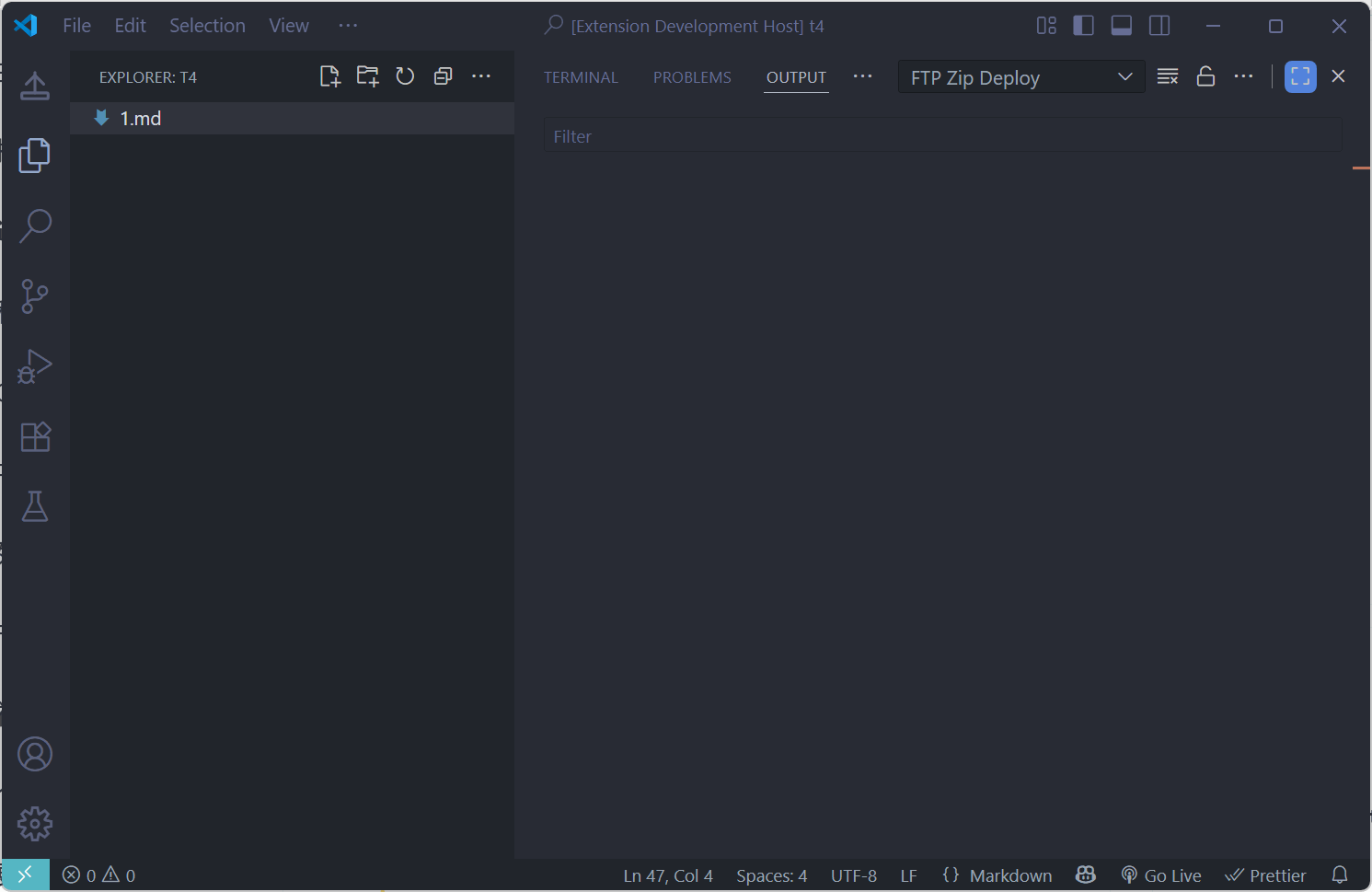This screenshot has height=892, width=1372.
Task: Switch to the PROBLEMS tab
Action: [x=692, y=77]
